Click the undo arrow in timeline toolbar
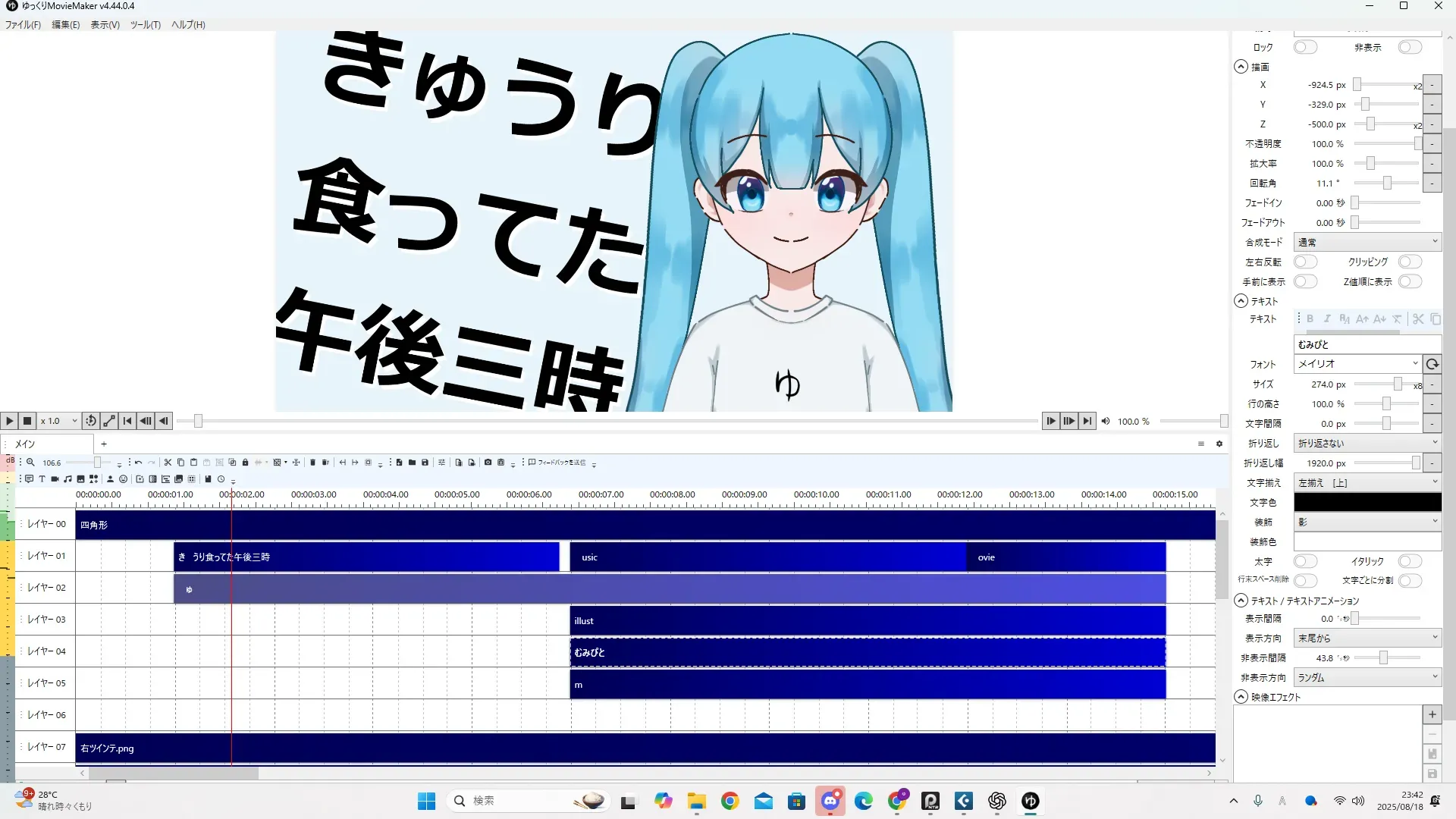The image size is (1456, 819). [x=139, y=463]
